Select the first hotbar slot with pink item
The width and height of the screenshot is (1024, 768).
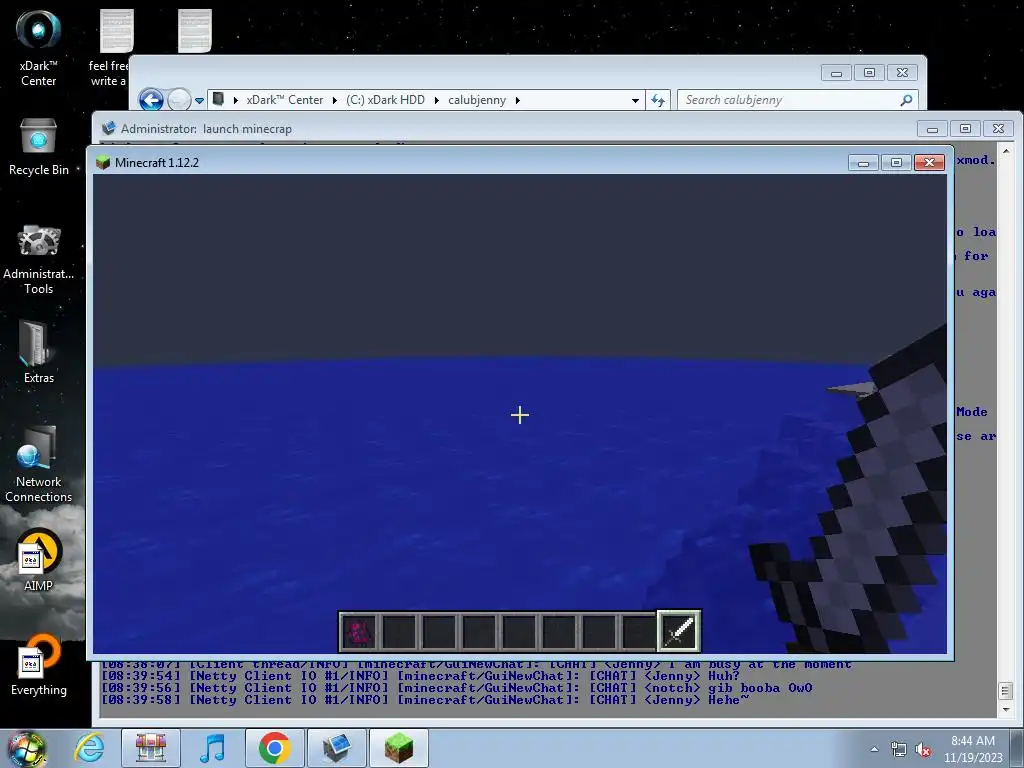(358, 632)
